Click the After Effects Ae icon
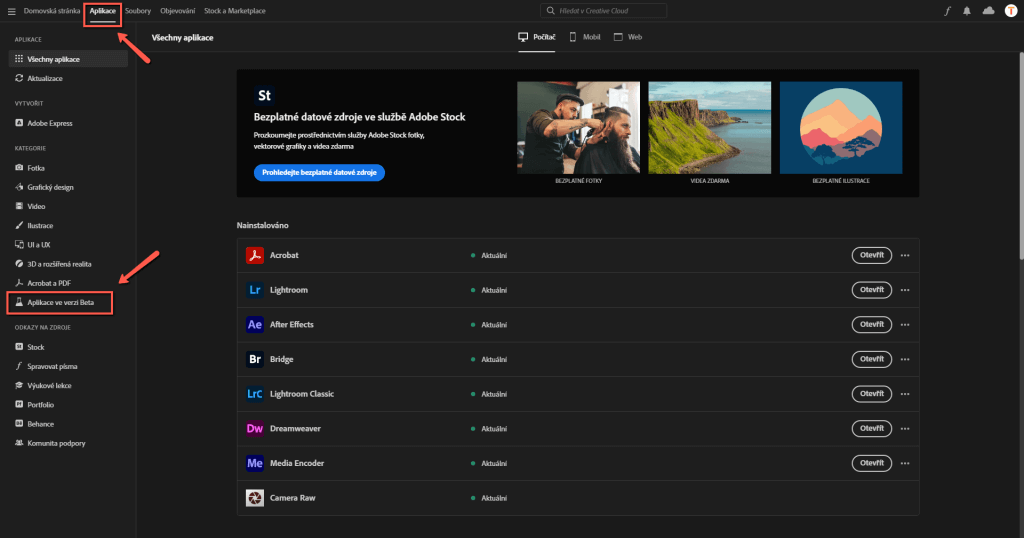 pos(255,324)
